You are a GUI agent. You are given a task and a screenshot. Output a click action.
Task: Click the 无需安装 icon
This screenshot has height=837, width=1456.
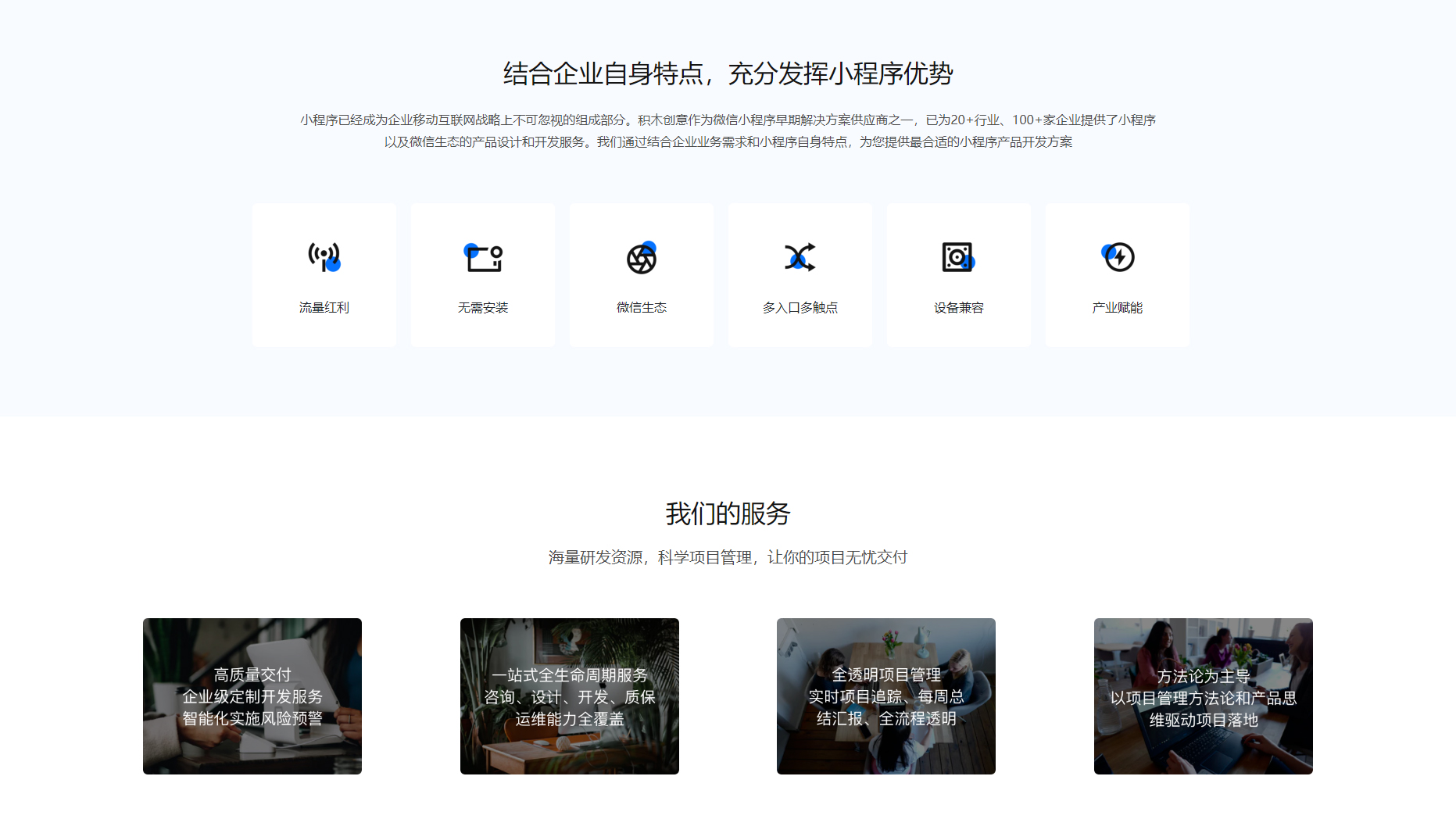click(x=483, y=257)
